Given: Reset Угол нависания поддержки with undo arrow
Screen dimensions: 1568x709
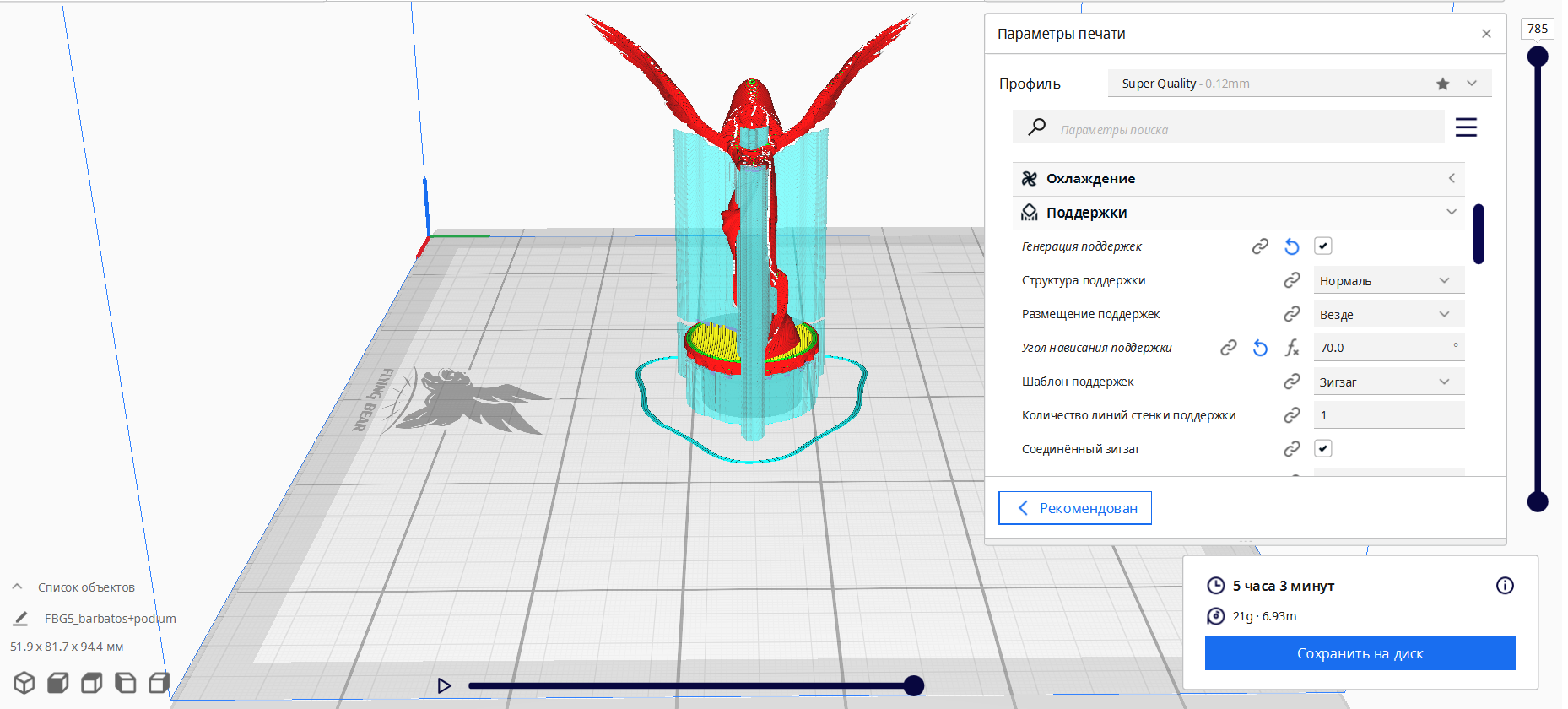Looking at the screenshot, I should click(1260, 348).
